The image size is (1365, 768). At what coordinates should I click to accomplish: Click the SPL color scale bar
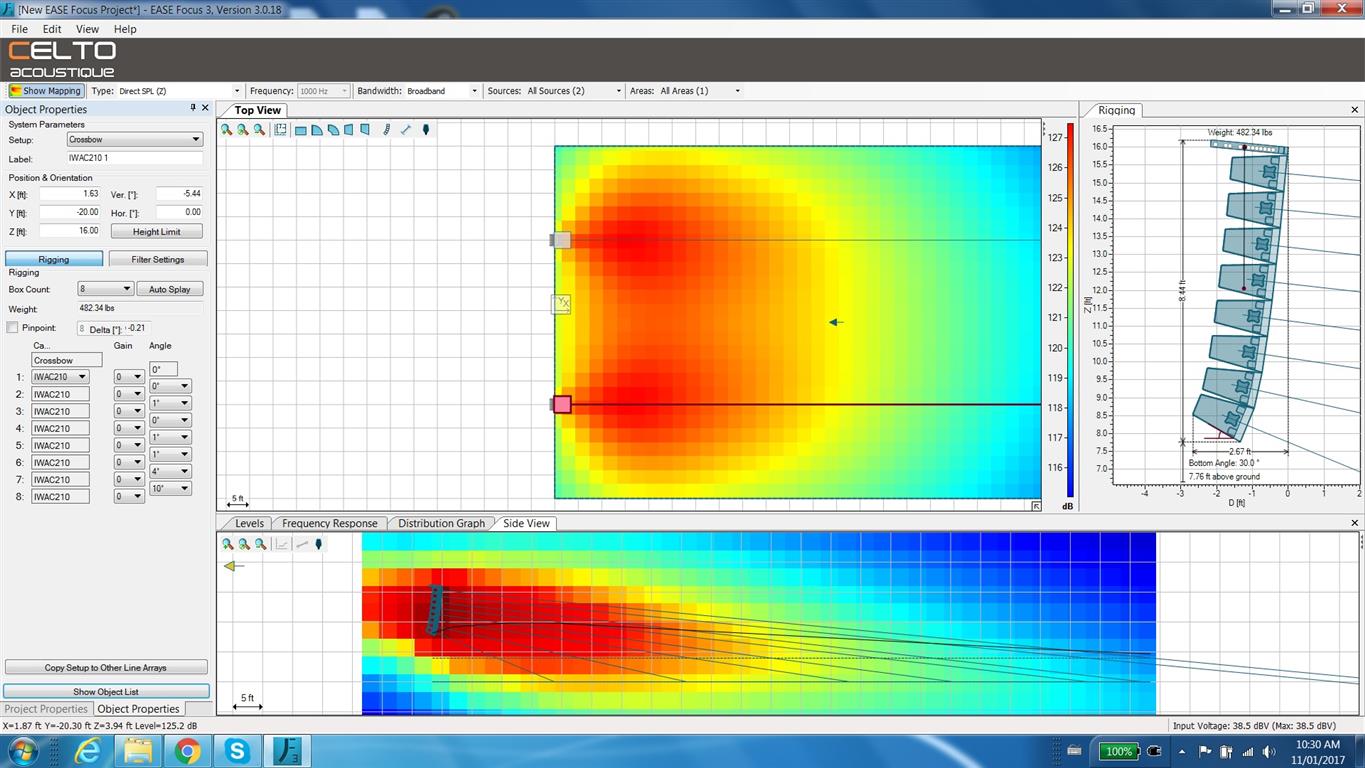click(1070, 310)
